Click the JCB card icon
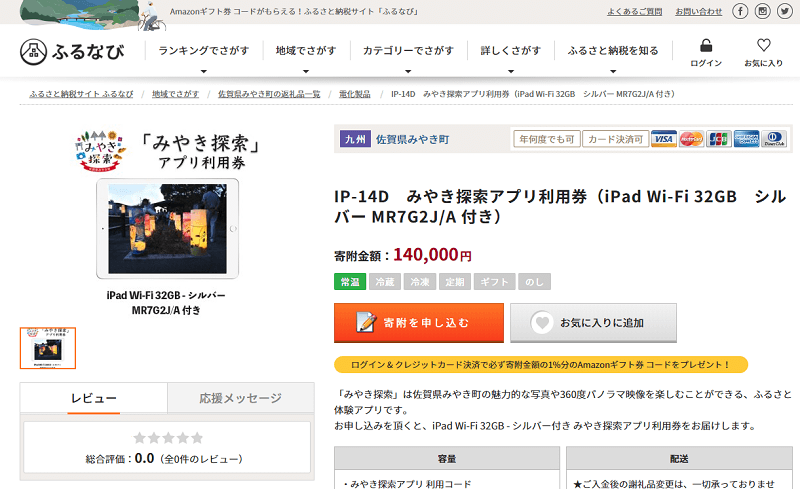 pos(718,139)
